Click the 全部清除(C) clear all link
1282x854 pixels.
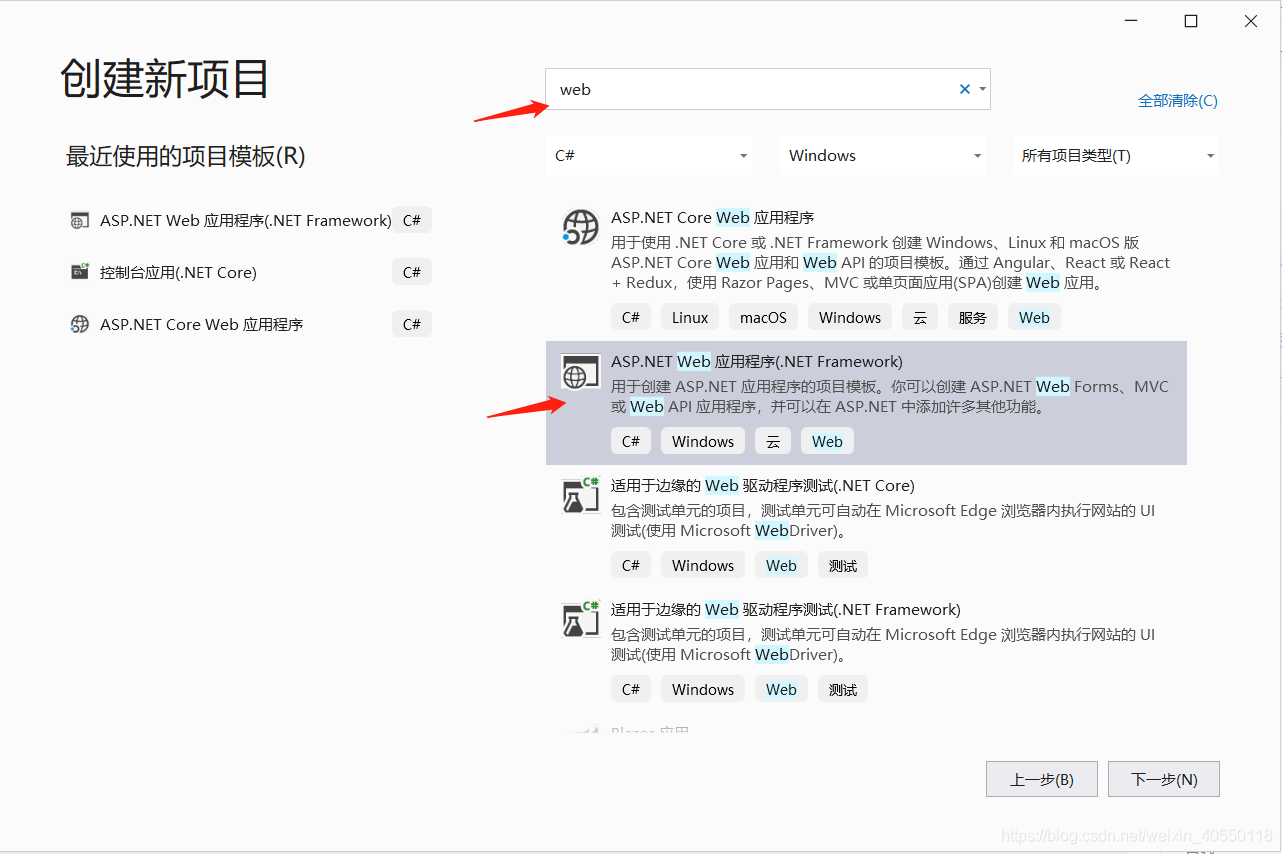[1178, 101]
